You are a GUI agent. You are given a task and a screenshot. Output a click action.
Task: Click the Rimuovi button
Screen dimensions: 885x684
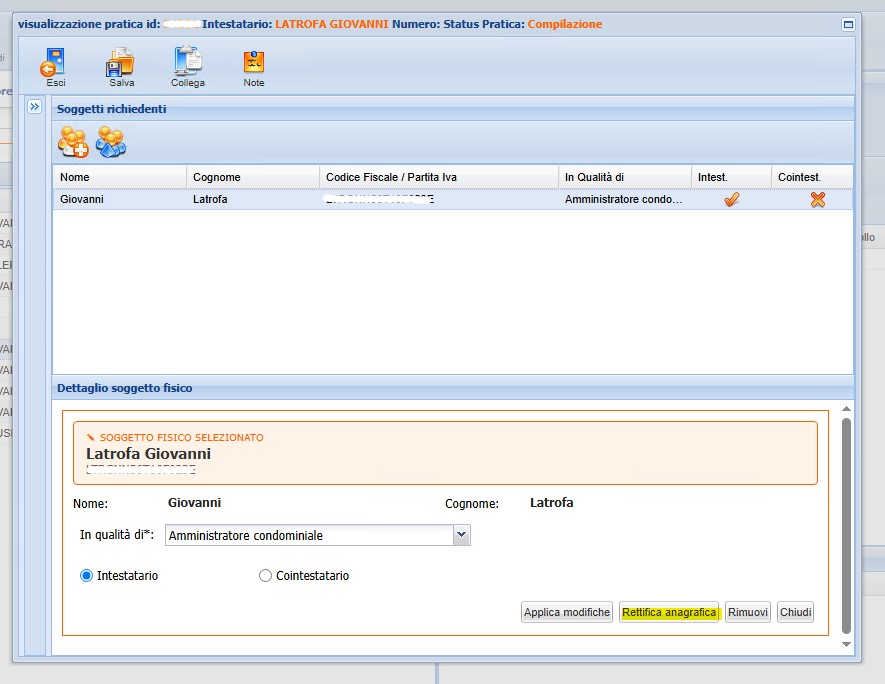(748, 612)
